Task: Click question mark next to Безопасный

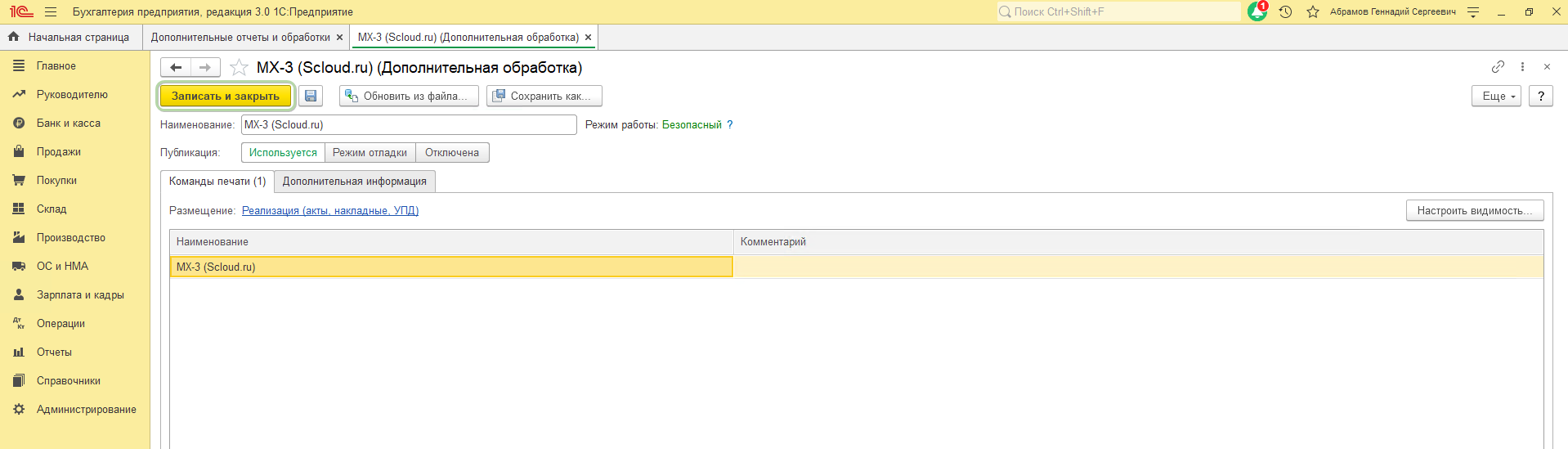Action: 730,124
